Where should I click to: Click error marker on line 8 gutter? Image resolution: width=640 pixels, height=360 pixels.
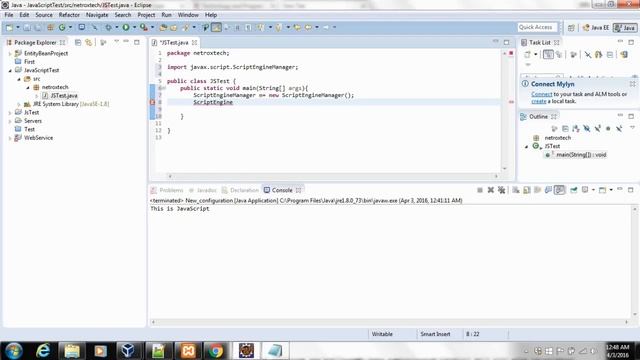coord(153,102)
